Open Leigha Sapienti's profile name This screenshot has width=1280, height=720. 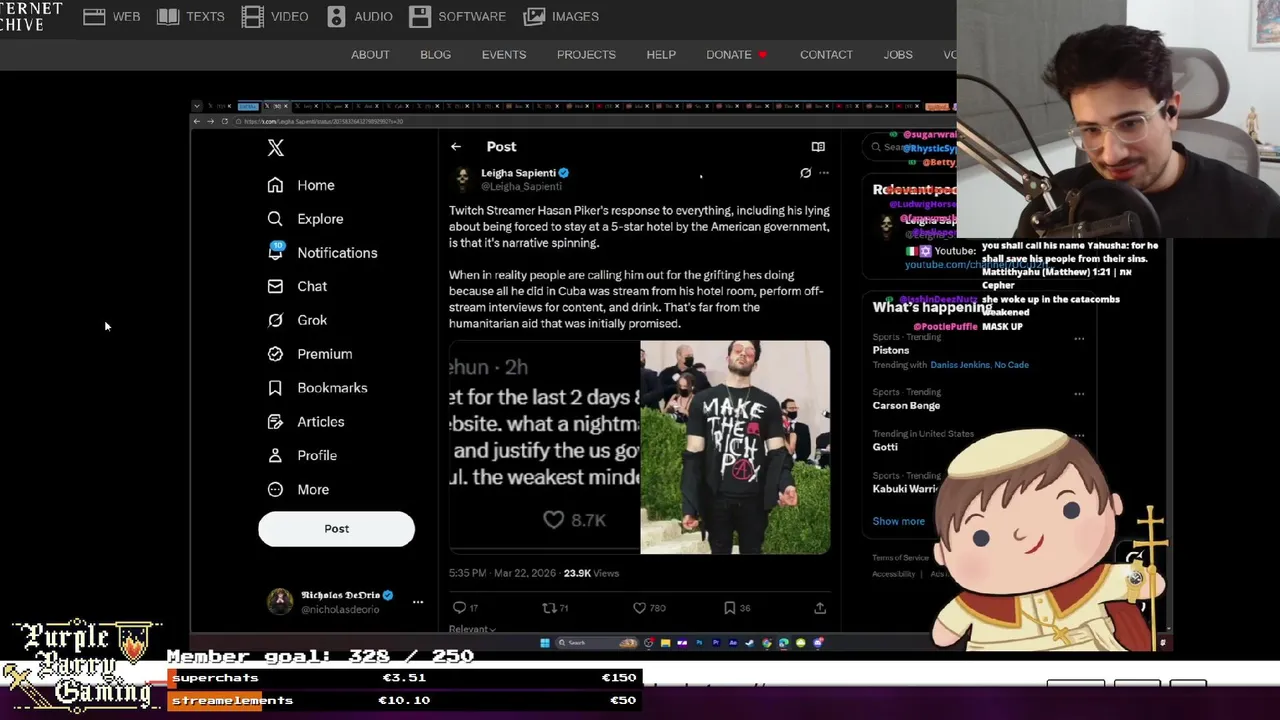tap(518, 173)
